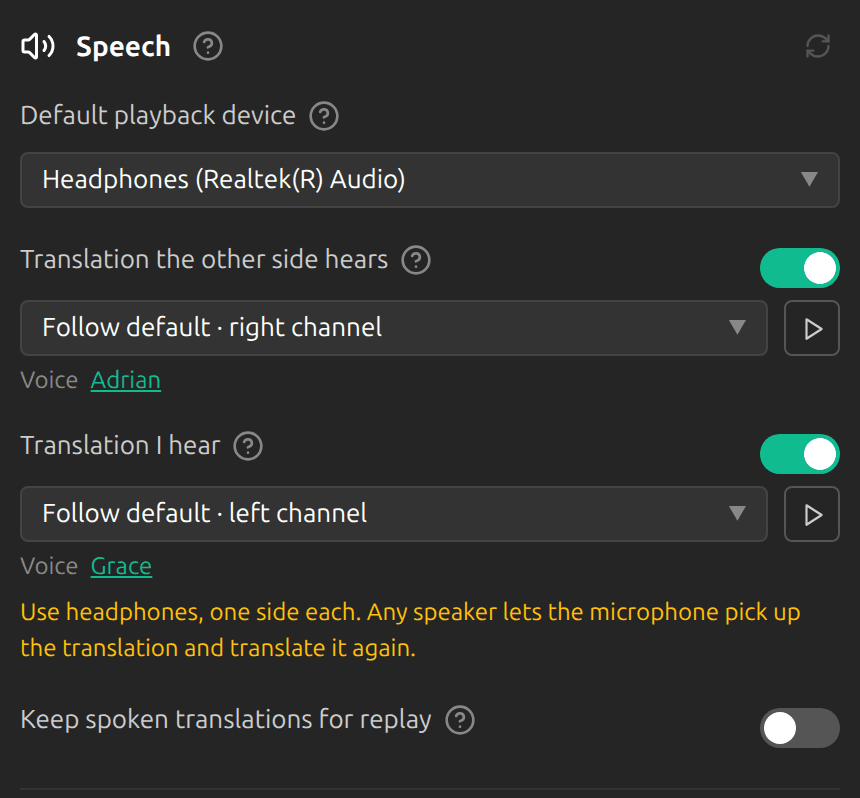Change the Grace voice link
The width and height of the screenshot is (860, 798).
121,566
